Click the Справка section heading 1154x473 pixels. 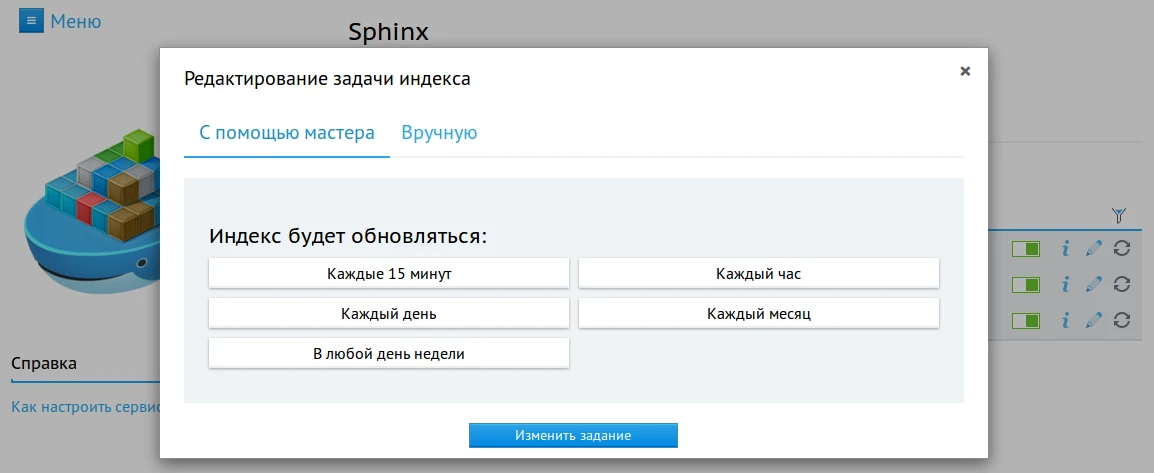(x=44, y=363)
